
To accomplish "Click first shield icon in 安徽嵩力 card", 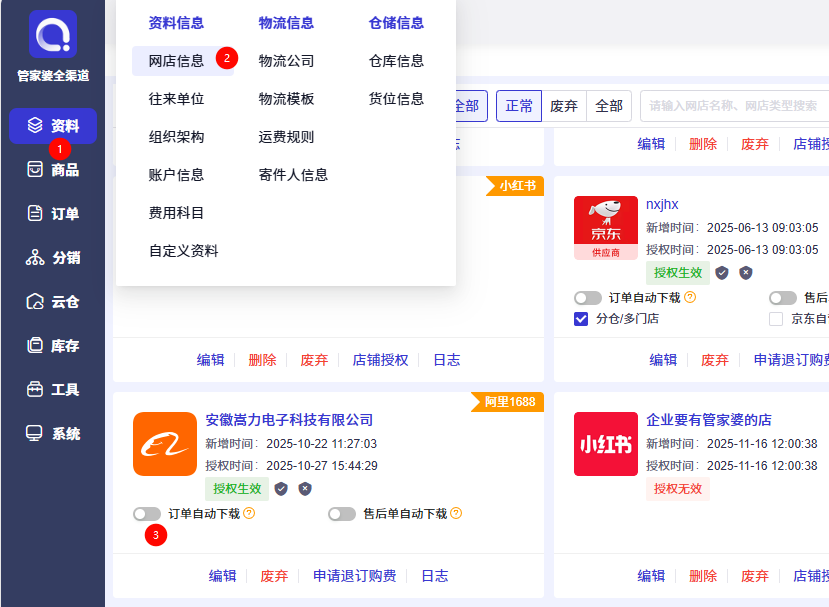I will pos(281,489).
